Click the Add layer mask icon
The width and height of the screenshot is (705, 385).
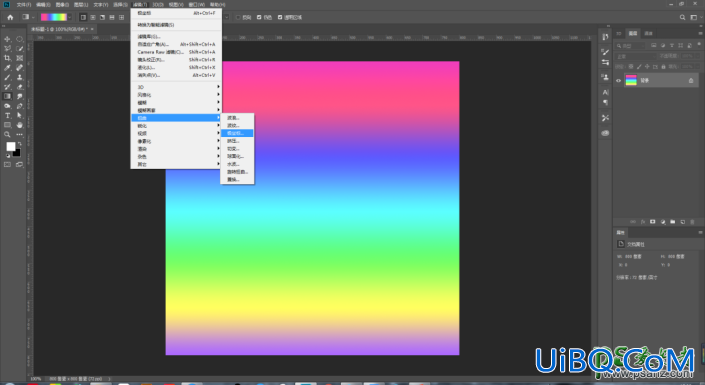coord(653,222)
